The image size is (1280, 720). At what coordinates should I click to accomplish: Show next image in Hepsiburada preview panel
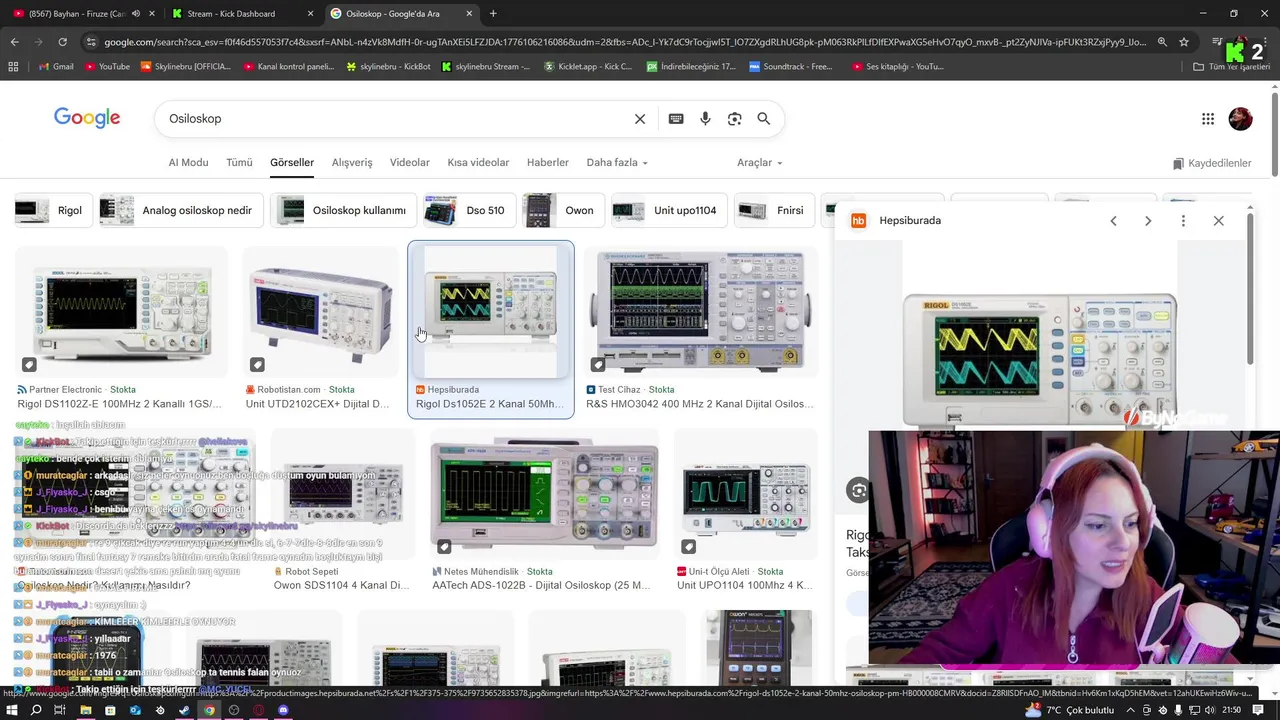(1148, 221)
